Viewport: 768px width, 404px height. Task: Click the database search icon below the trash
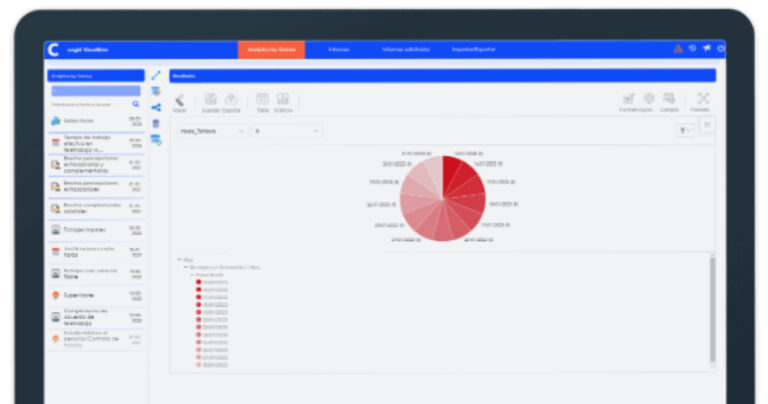pyautogui.click(x=156, y=140)
